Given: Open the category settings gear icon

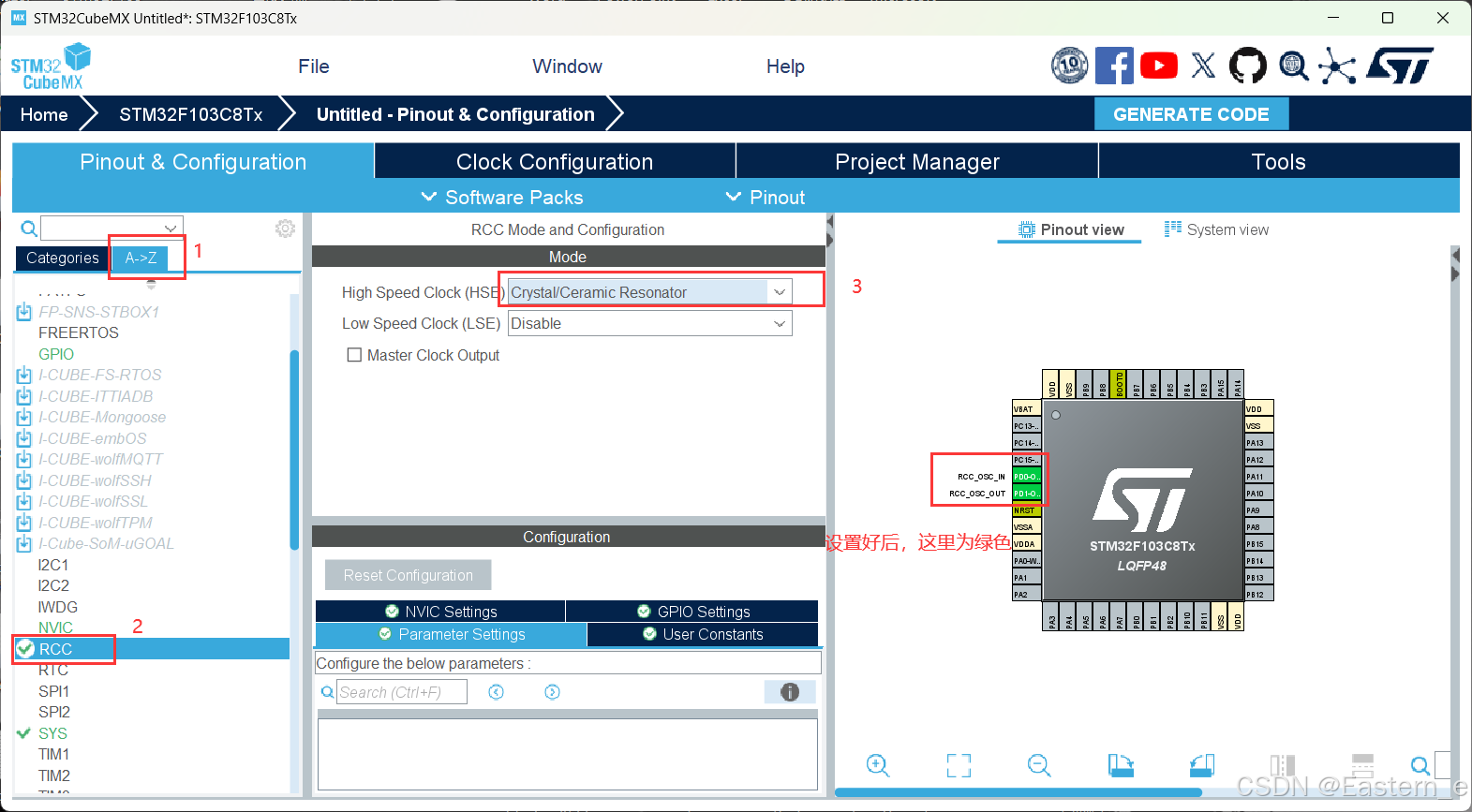Looking at the screenshot, I should click(286, 229).
